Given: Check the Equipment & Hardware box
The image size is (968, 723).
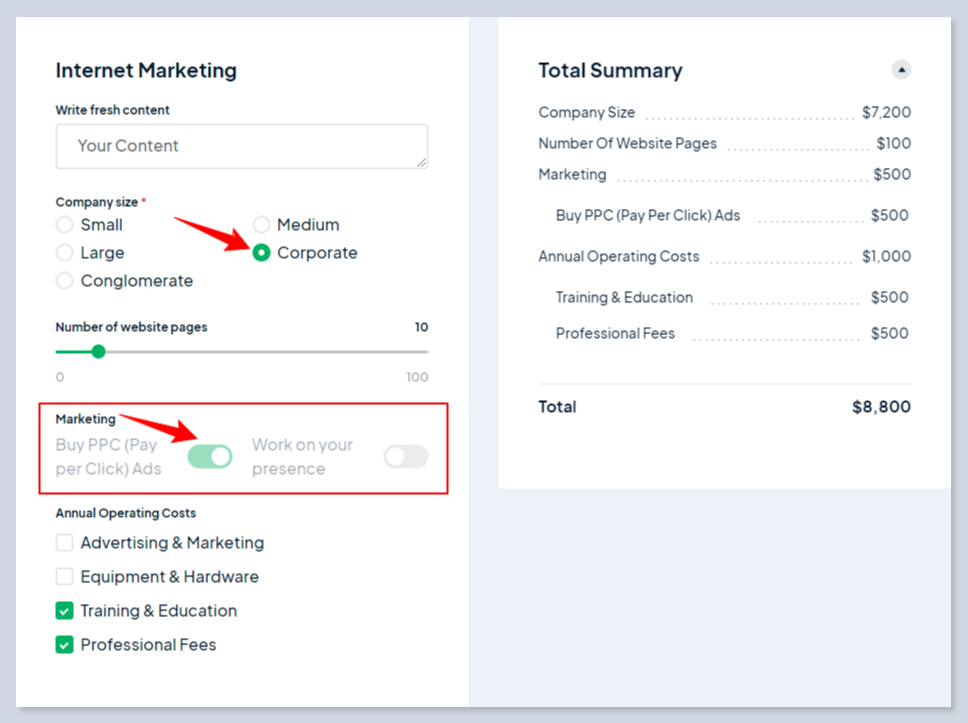Looking at the screenshot, I should [65, 577].
